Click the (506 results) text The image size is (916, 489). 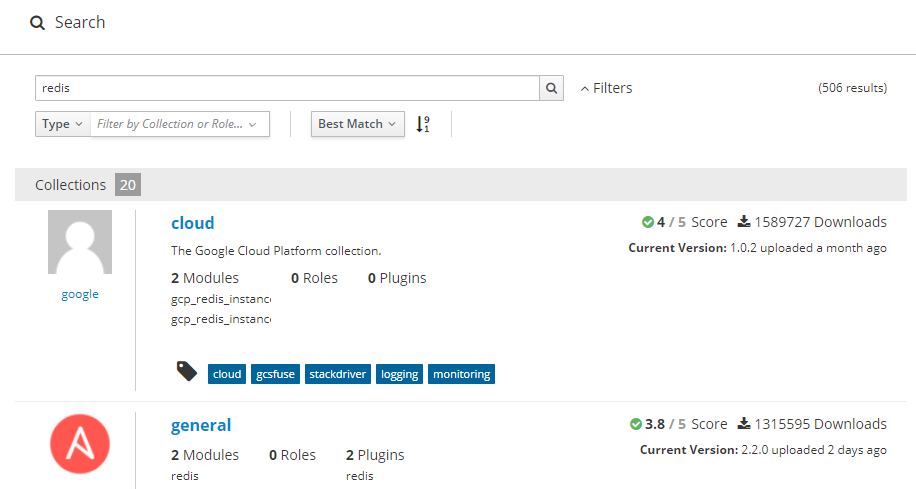(852, 88)
